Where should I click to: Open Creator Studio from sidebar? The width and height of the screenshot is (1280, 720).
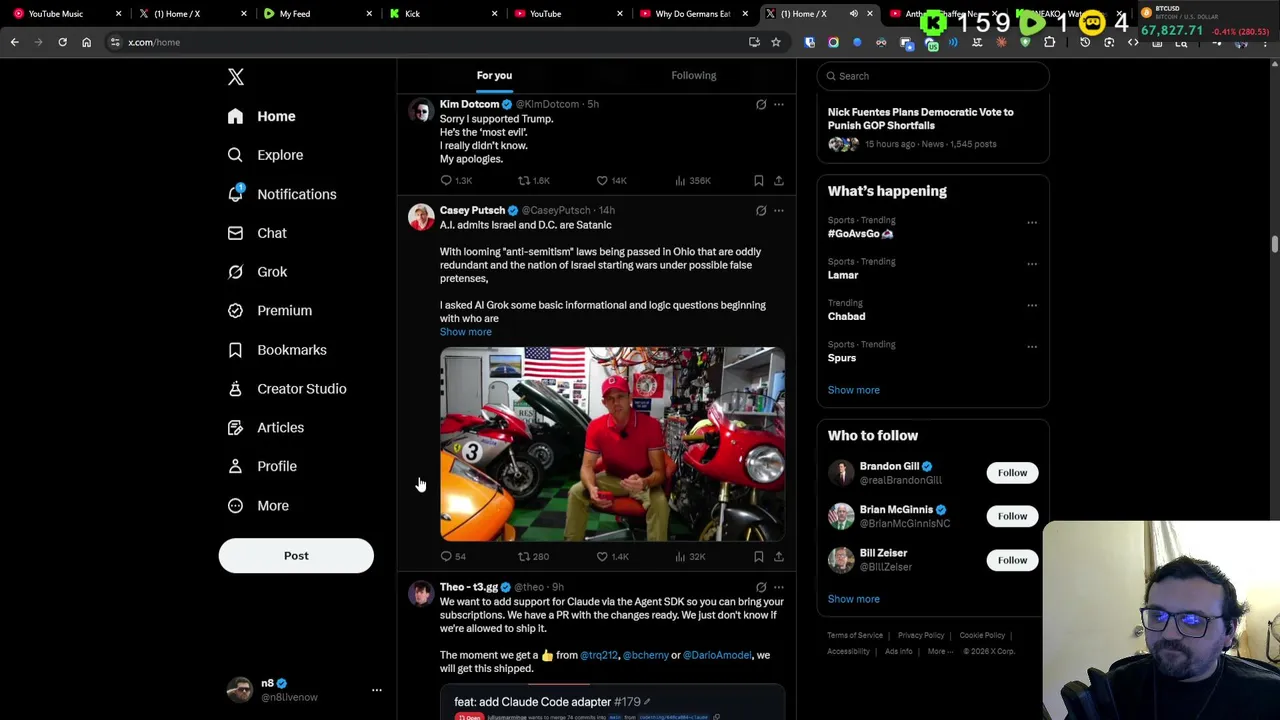pyautogui.click(x=287, y=389)
